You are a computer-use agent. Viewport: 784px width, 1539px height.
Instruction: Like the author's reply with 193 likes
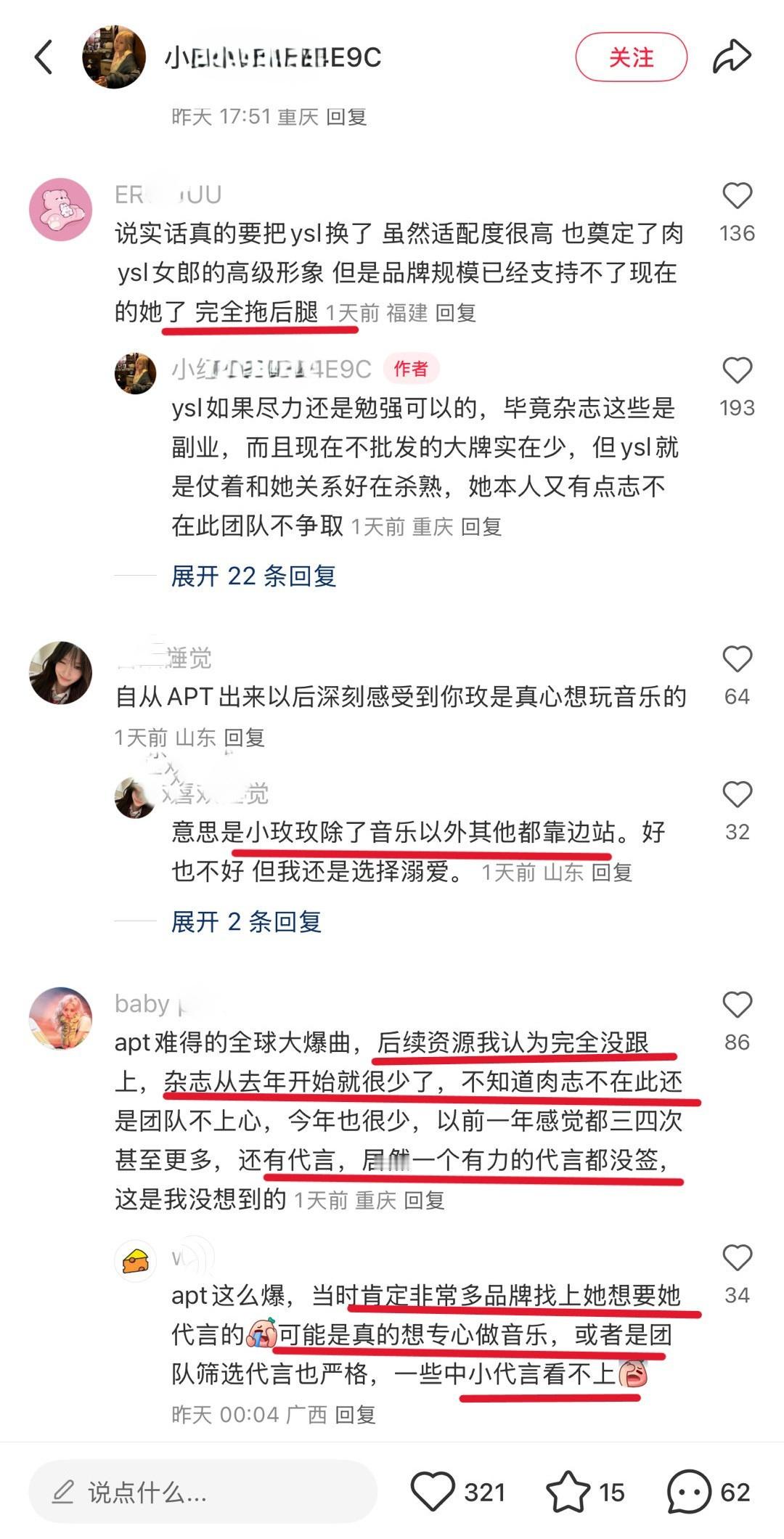tap(737, 370)
